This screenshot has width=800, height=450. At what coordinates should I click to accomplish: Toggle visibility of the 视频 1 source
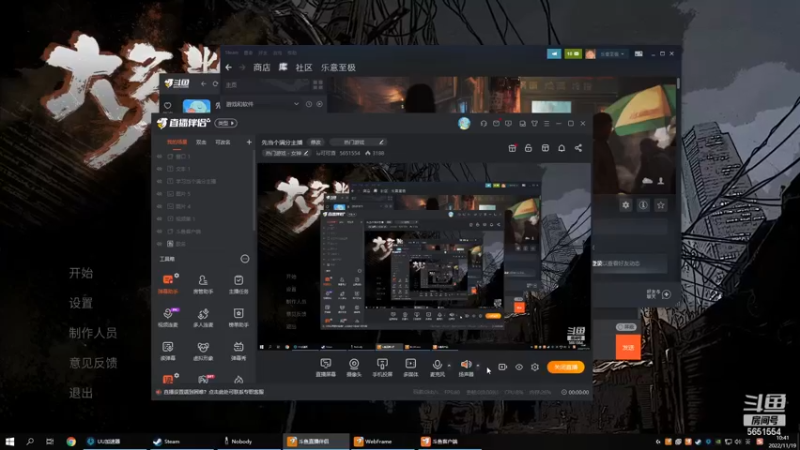point(160,219)
